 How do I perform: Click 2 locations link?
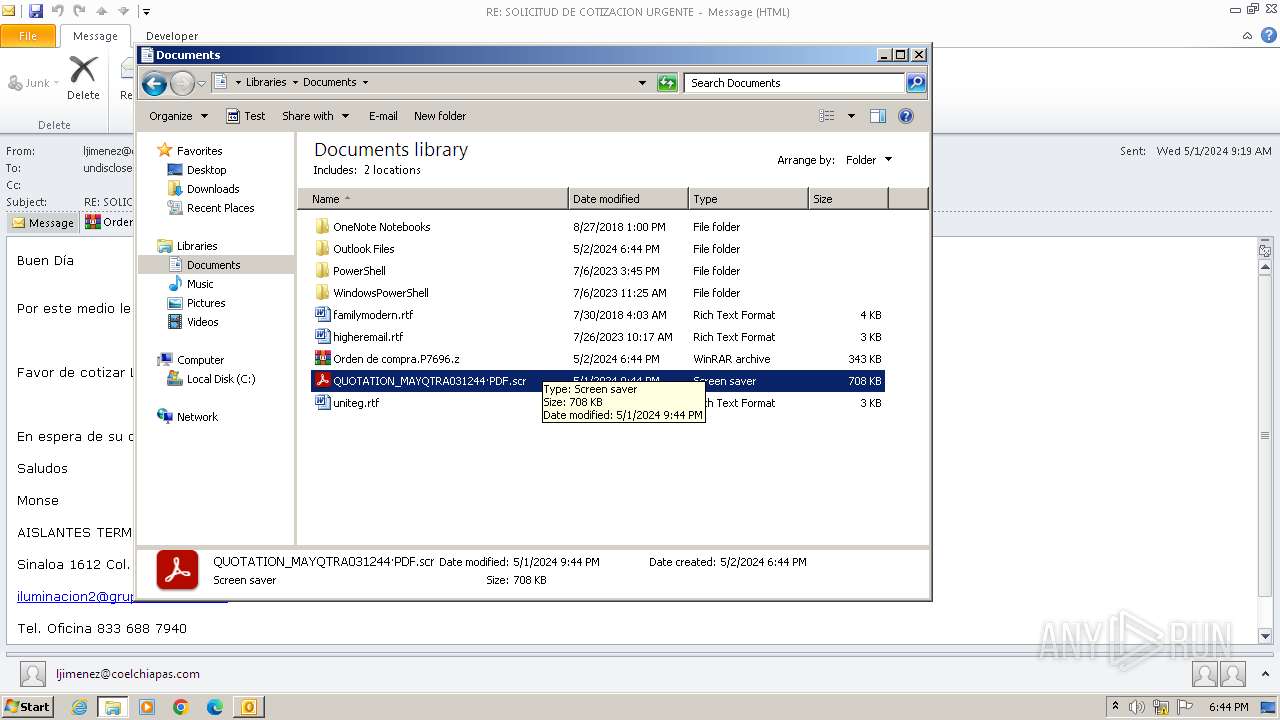tap(392, 170)
